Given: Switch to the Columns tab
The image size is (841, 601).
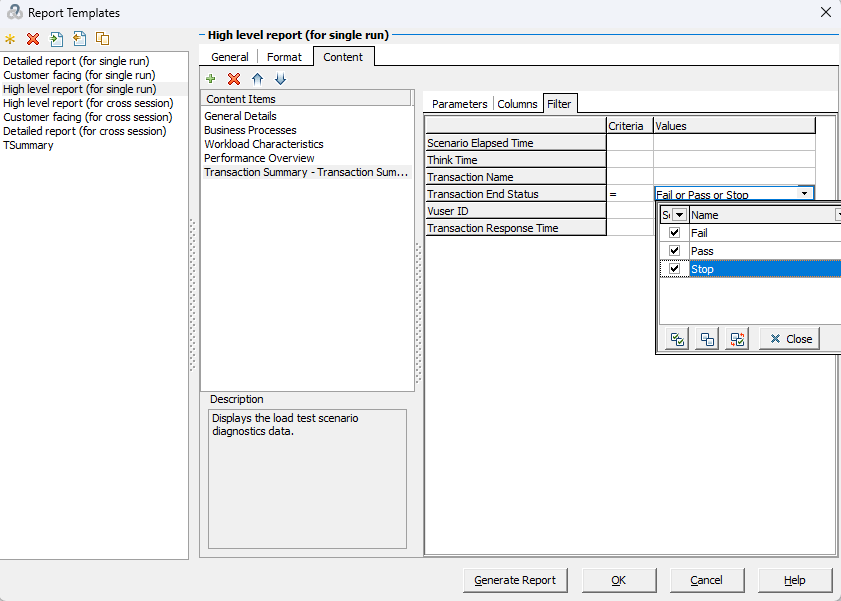Looking at the screenshot, I should (517, 104).
